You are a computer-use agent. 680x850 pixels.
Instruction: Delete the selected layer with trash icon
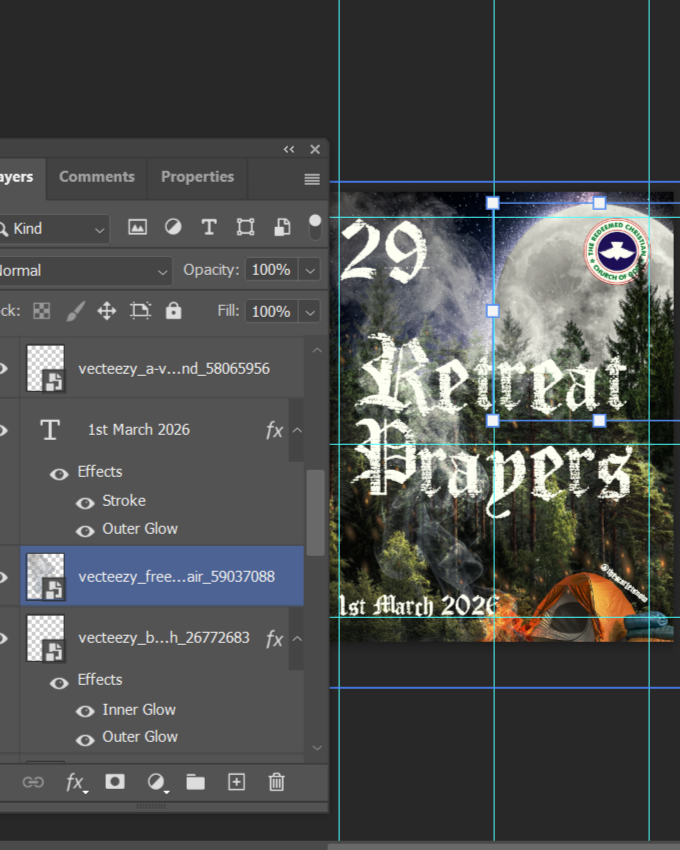277,782
